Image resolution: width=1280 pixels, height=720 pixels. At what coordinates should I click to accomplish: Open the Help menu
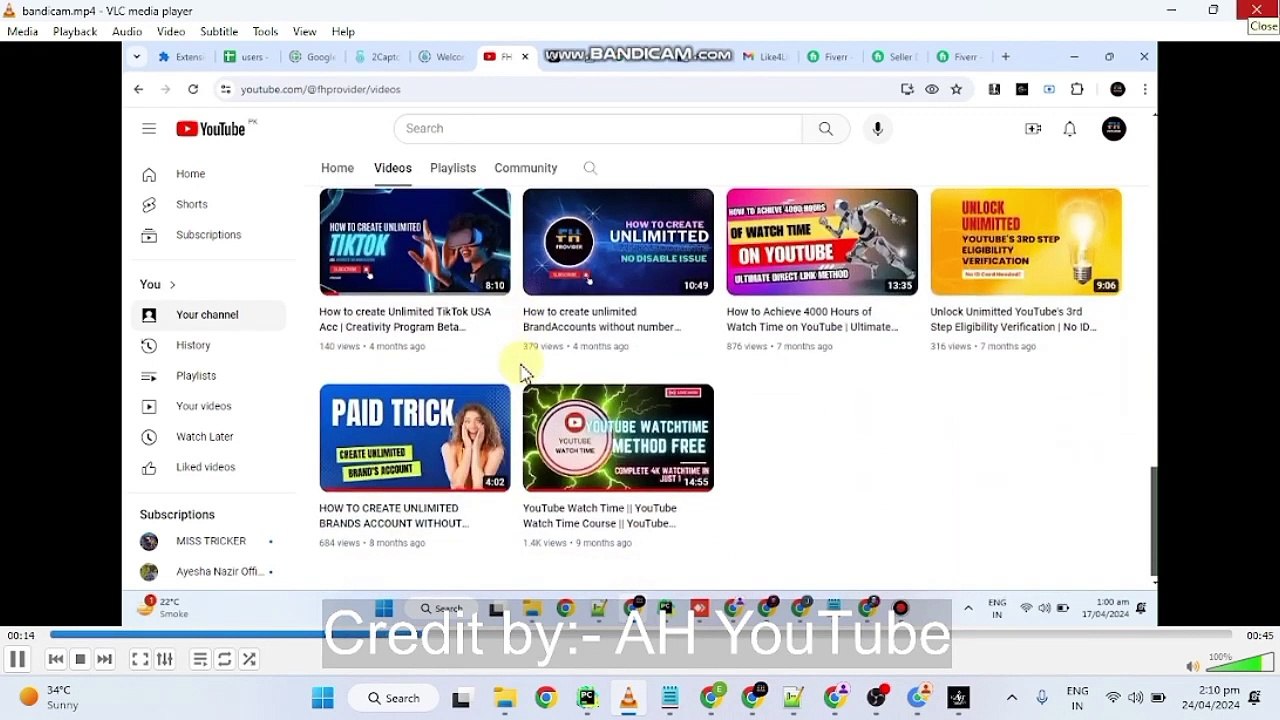[x=343, y=31]
